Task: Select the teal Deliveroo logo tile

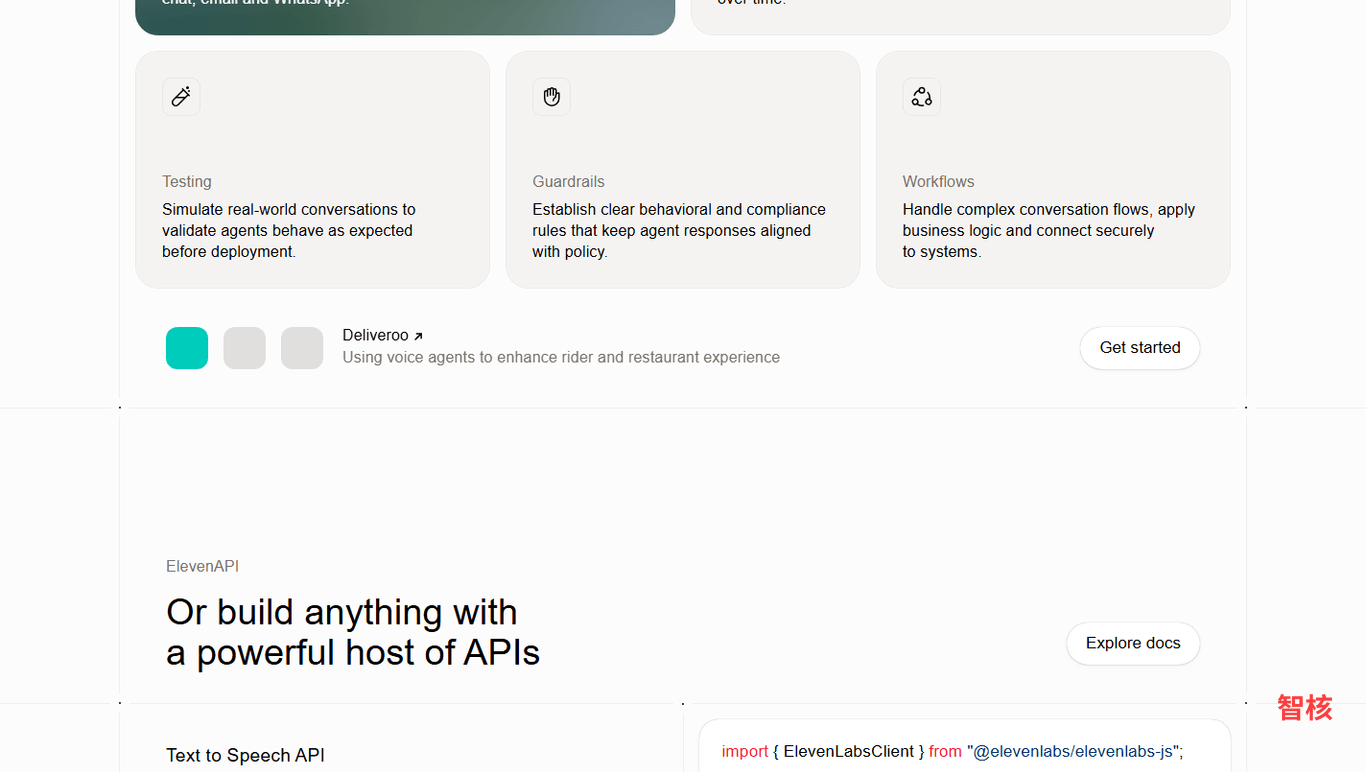Action: pyautogui.click(x=187, y=348)
